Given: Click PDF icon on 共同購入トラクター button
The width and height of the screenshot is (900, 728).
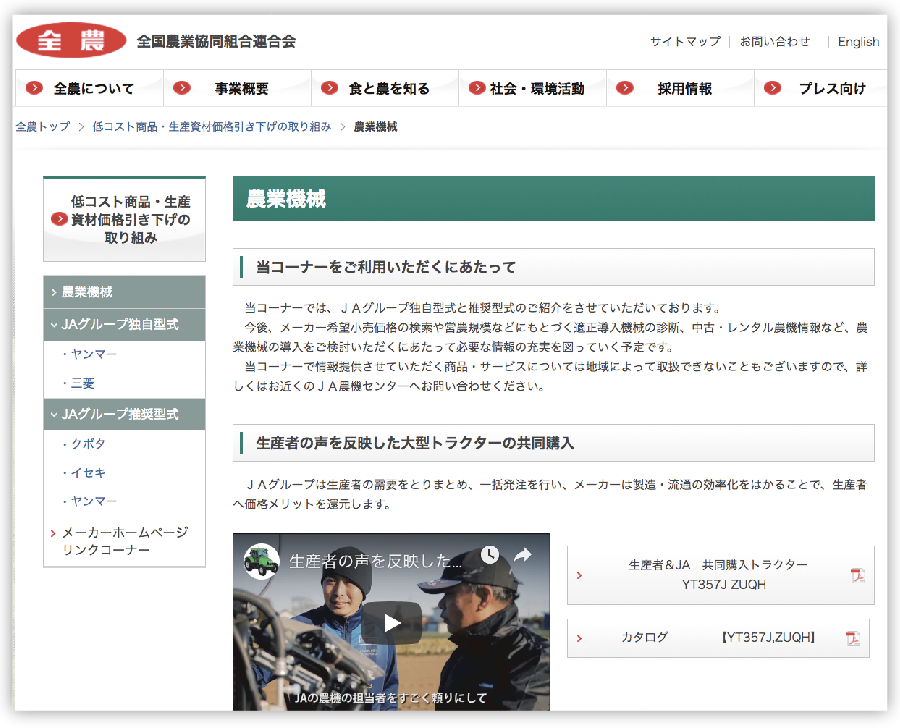Looking at the screenshot, I should click(x=858, y=575).
